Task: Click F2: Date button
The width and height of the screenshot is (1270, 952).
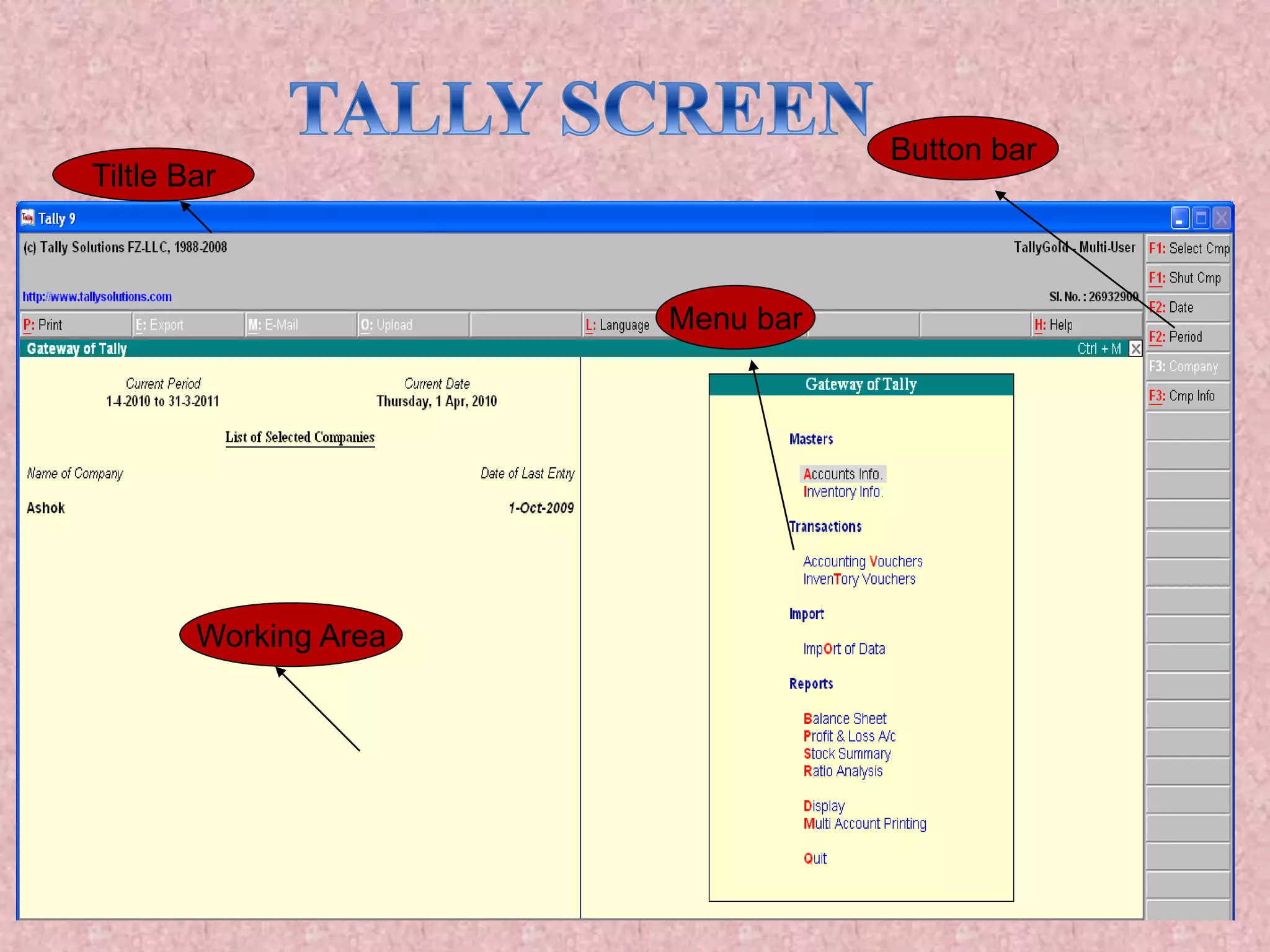Action: pos(1188,307)
